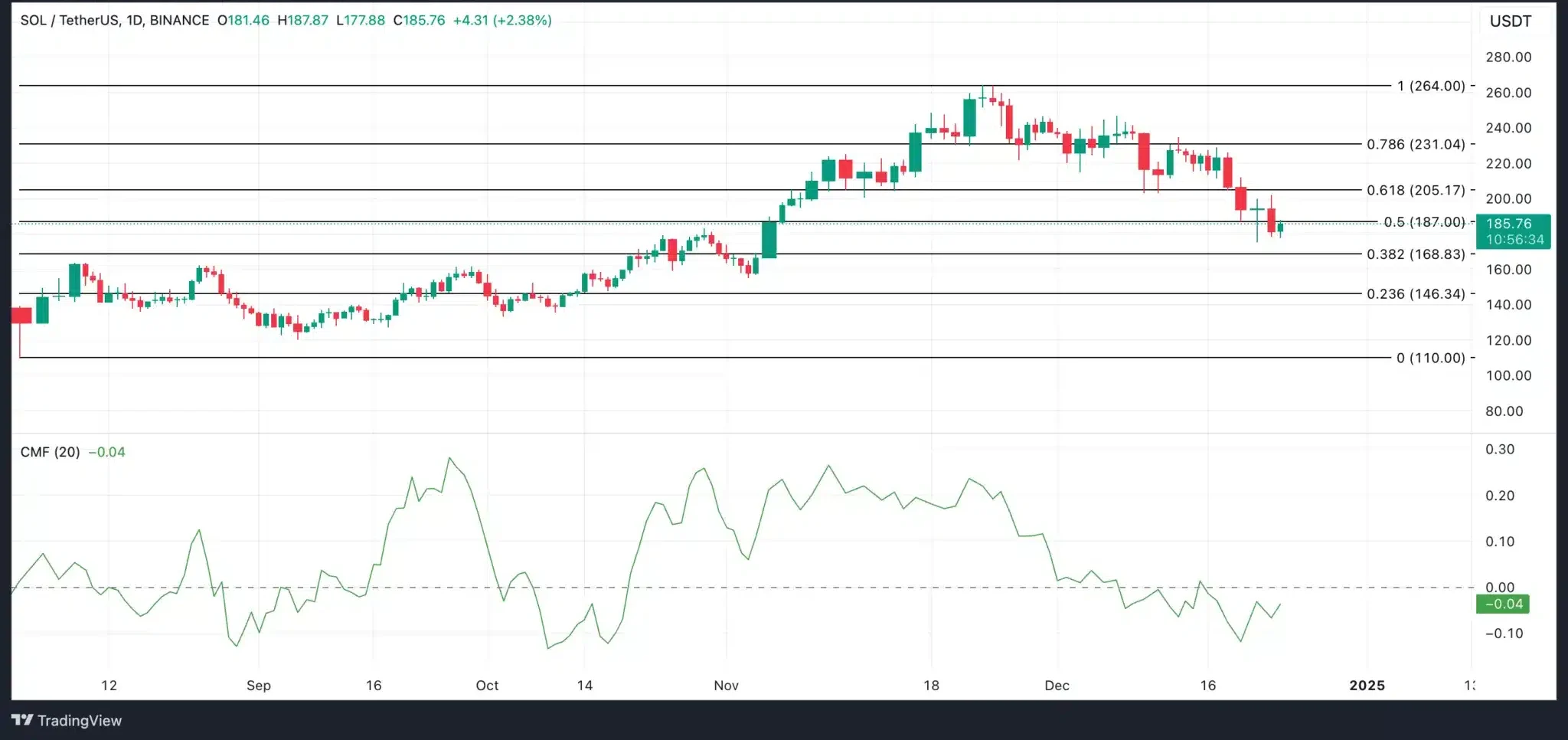Screen dimensions: 1568x740
Task: Click the closing price value C185.76
Action: pos(419,21)
